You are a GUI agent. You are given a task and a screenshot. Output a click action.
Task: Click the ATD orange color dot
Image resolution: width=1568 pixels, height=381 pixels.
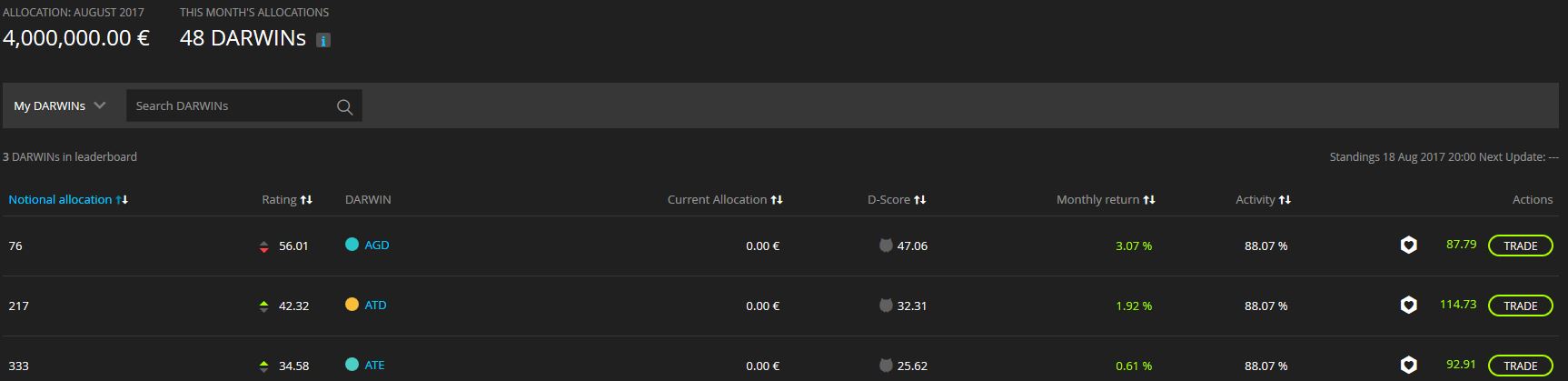352,305
